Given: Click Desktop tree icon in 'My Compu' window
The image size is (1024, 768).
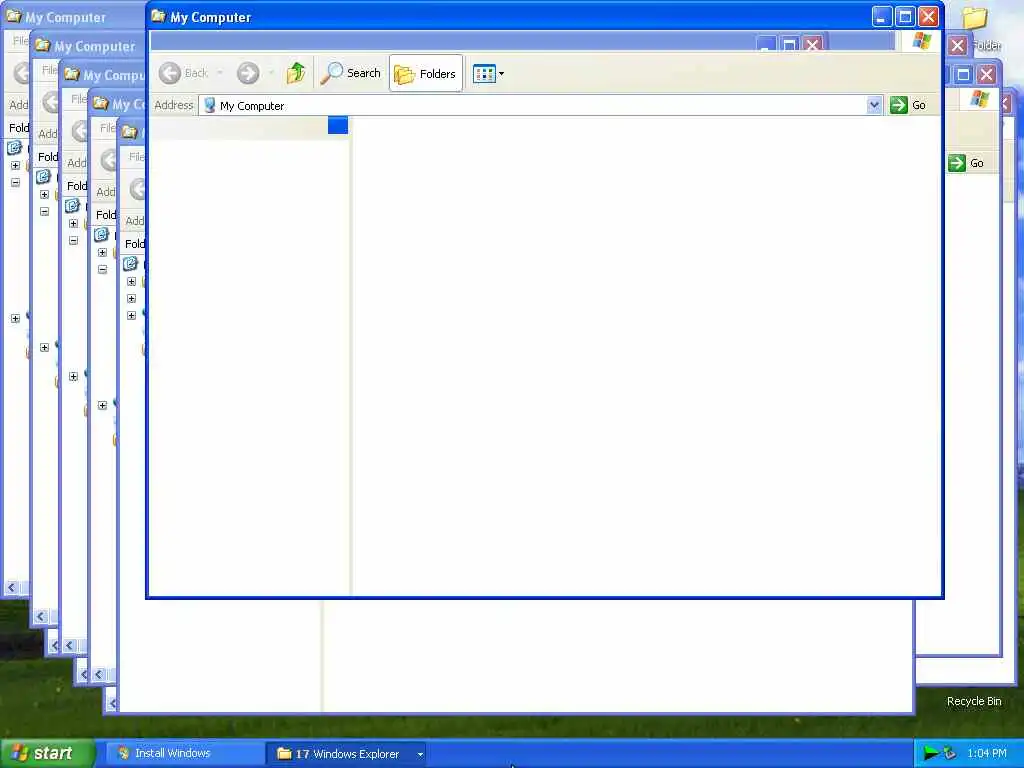Looking at the screenshot, I should (72, 206).
